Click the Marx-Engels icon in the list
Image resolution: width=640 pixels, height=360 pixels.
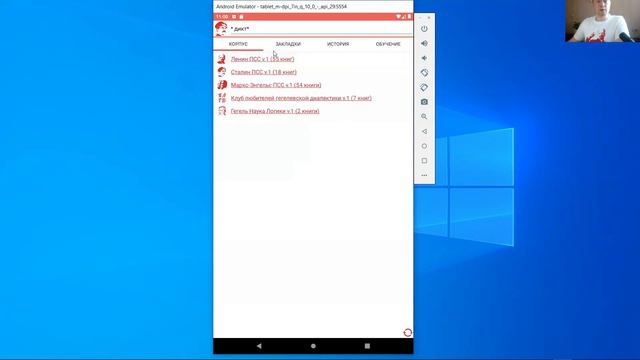(222, 85)
